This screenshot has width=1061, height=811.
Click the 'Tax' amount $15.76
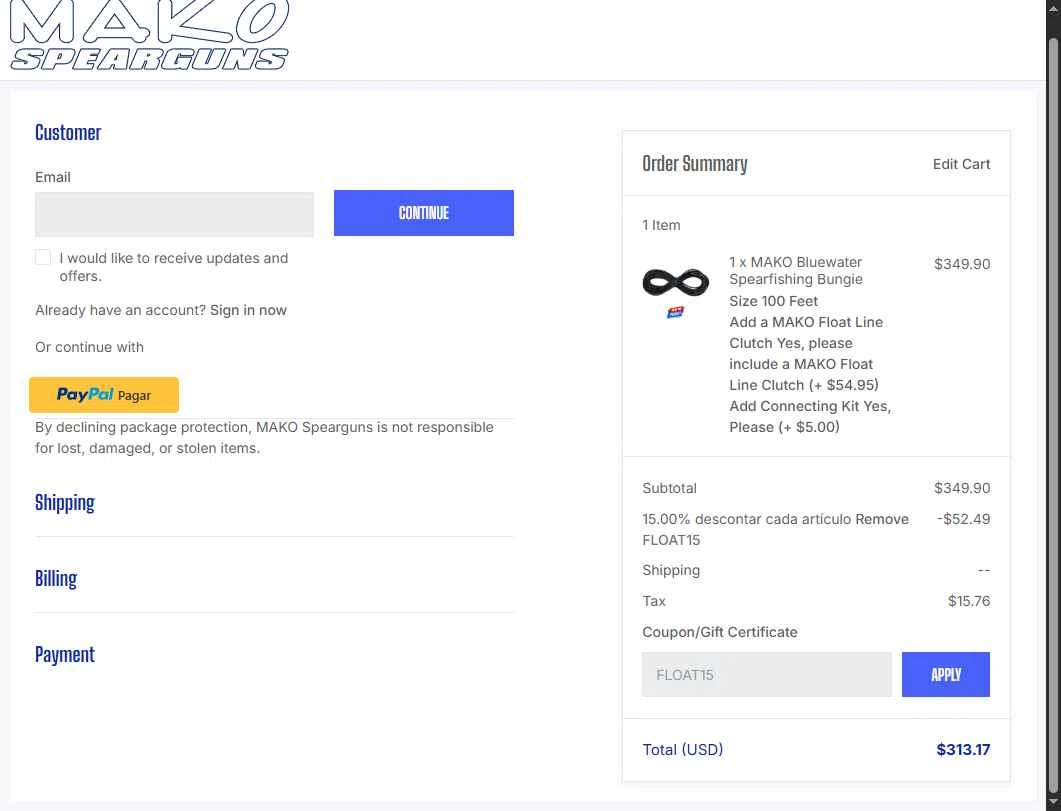[968, 601]
